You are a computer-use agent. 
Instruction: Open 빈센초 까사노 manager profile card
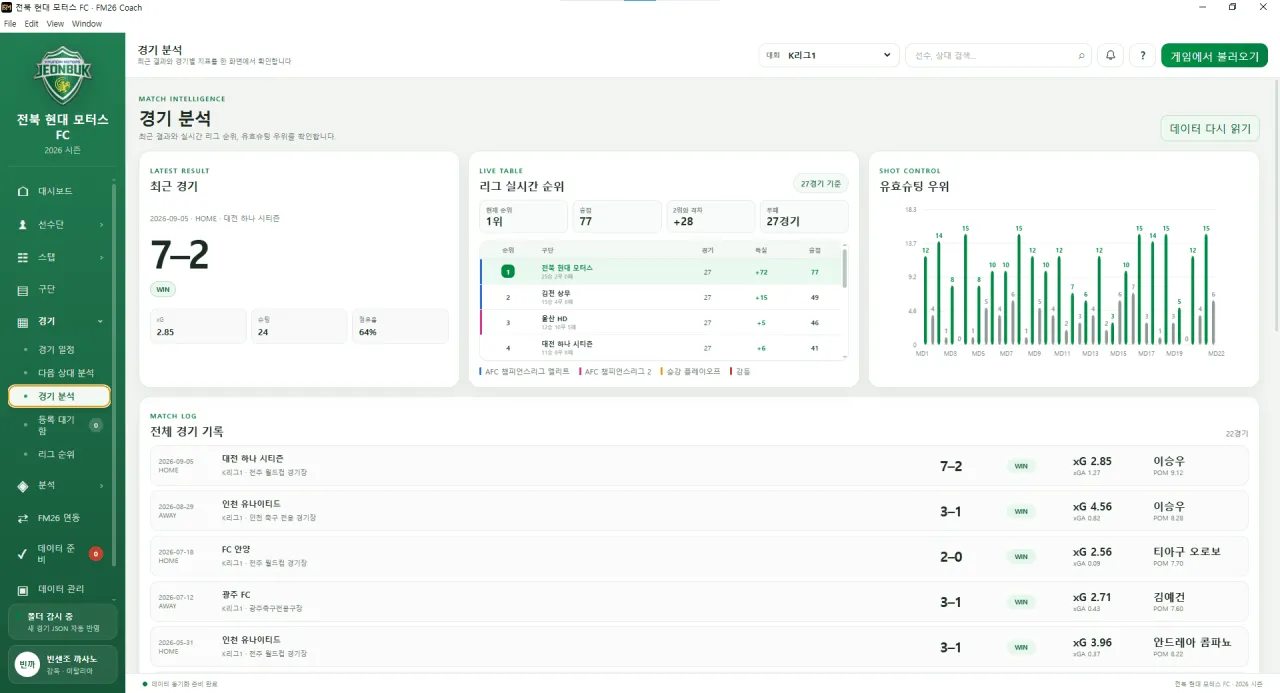[x=62, y=663]
